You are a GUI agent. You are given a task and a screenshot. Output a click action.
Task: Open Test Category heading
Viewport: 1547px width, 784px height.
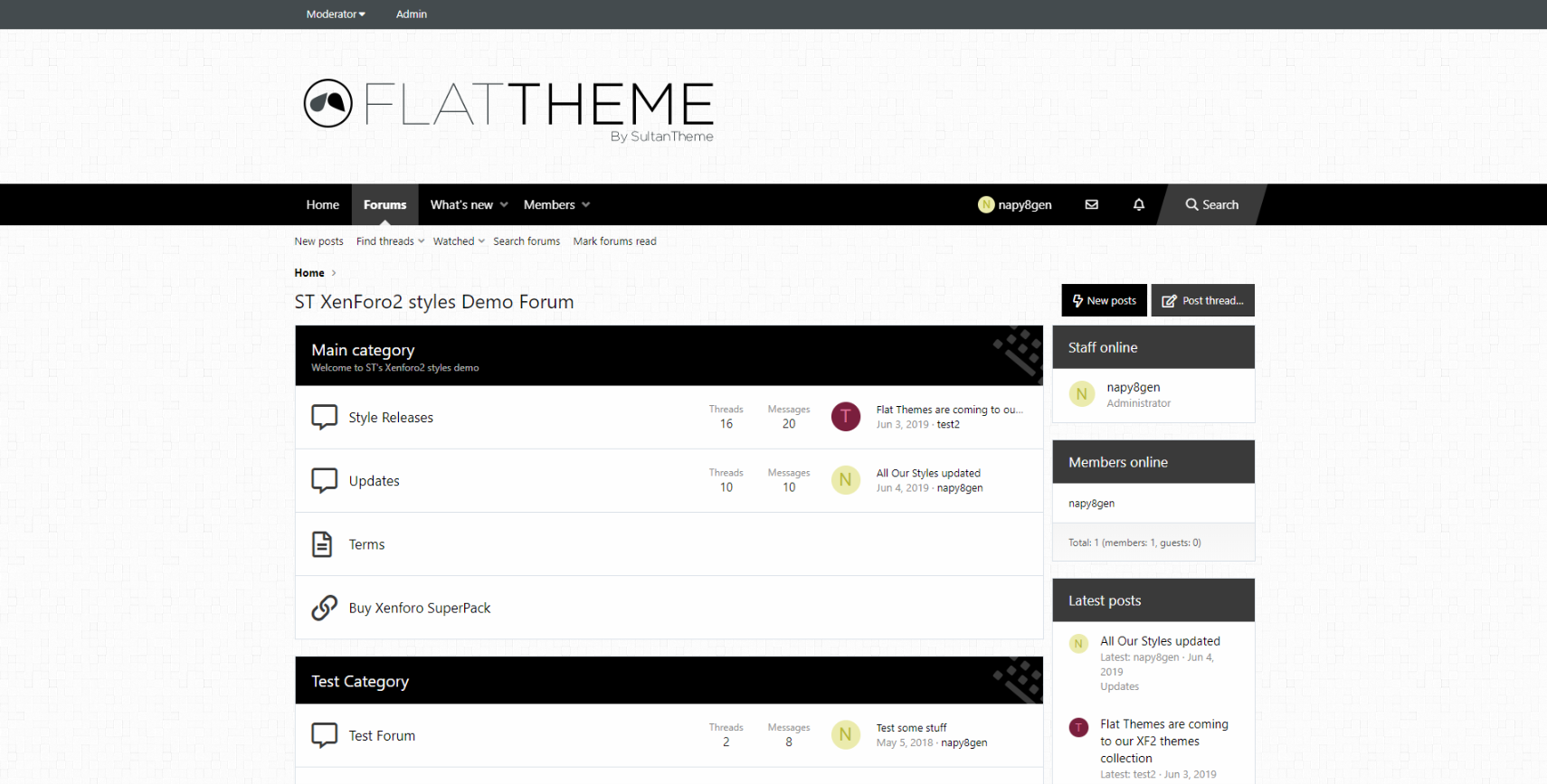coord(360,682)
